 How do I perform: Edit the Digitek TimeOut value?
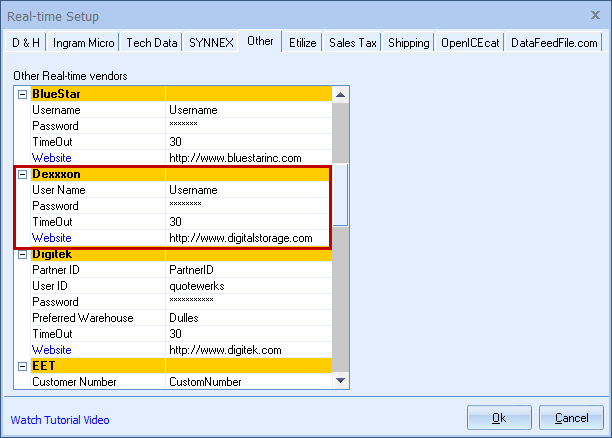click(x=249, y=334)
